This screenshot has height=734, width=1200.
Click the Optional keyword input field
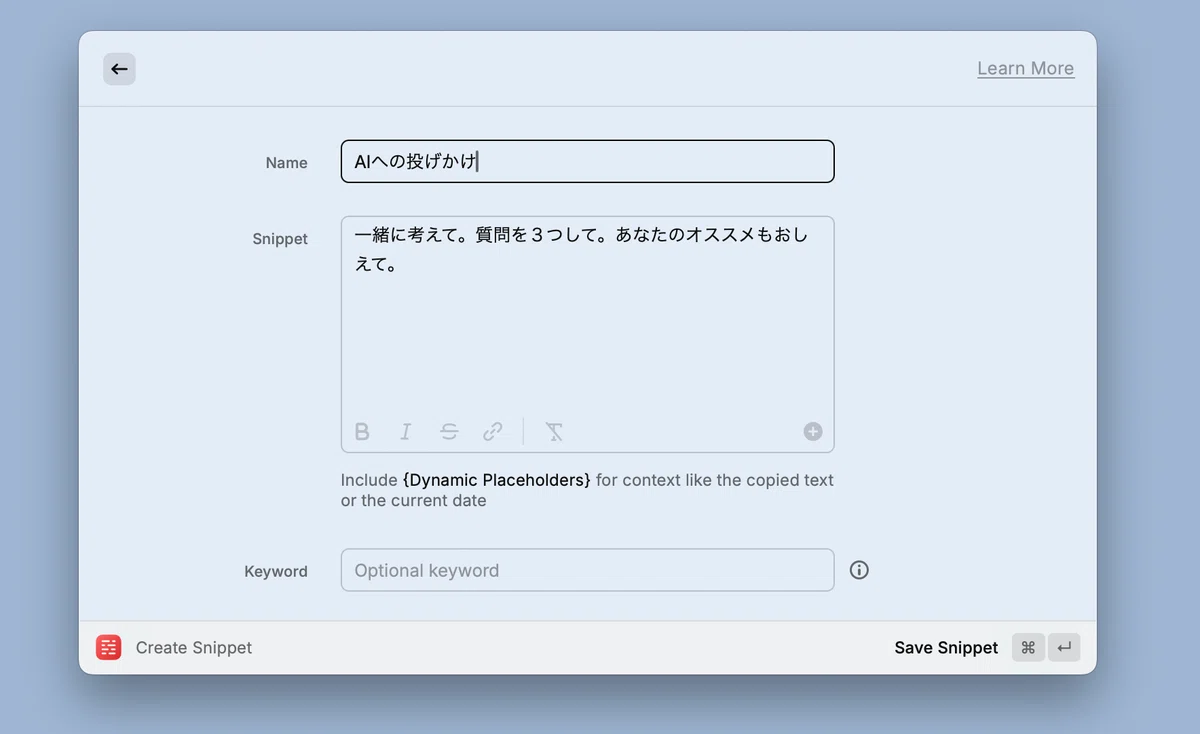click(587, 570)
